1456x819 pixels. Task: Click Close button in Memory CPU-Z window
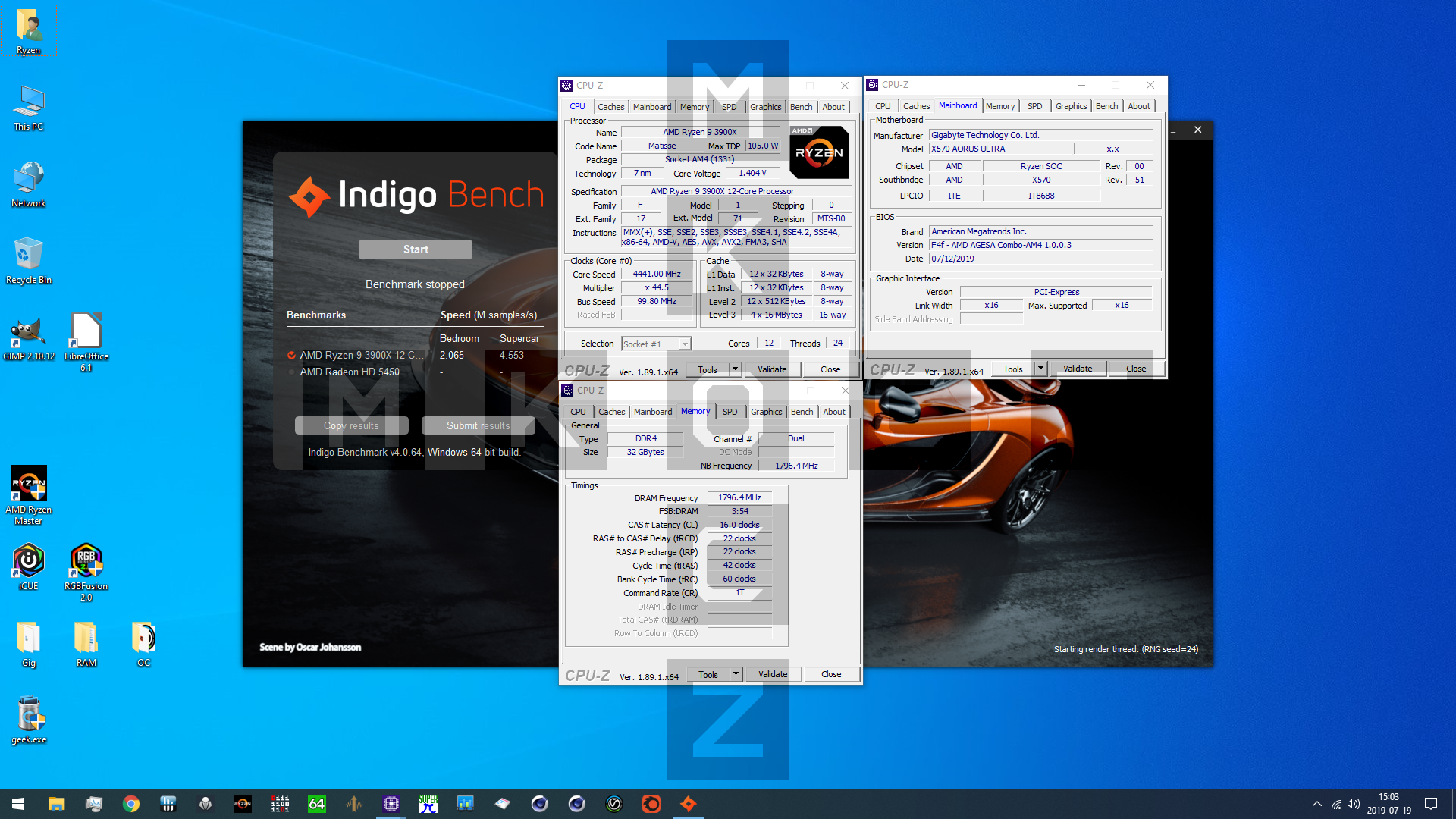pyautogui.click(x=831, y=674)
